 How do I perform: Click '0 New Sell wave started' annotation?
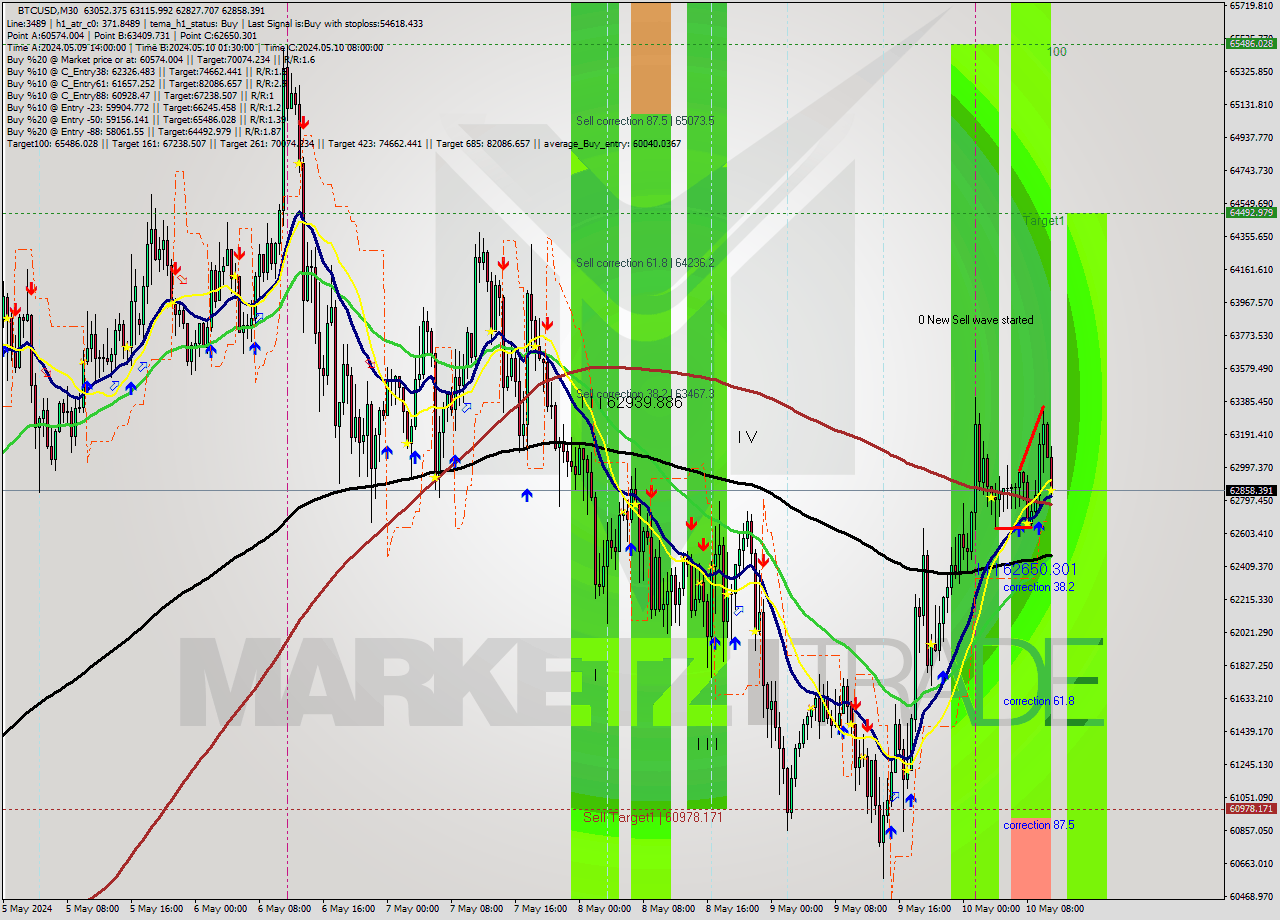click(x=976, y=320)
